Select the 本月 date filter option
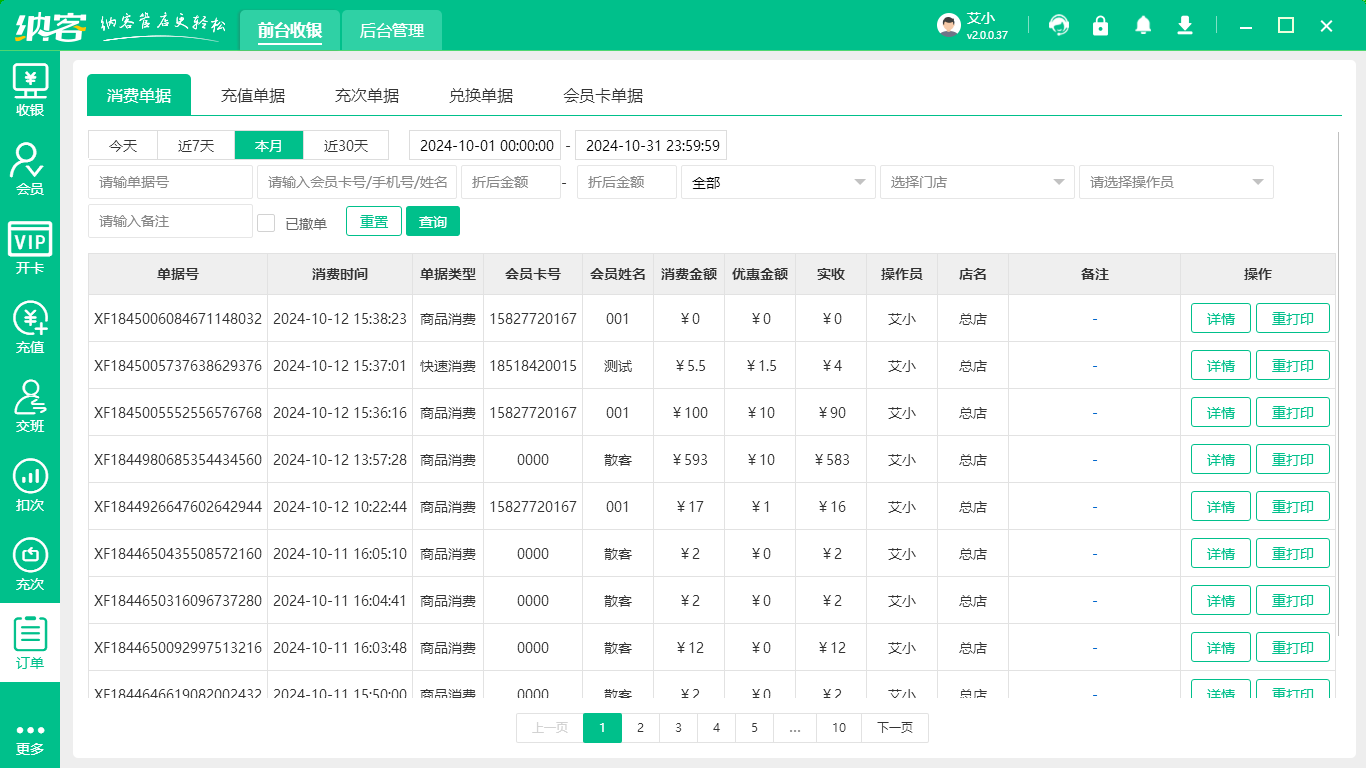The width and height of the screenshot is (1366, 768). (268, 145)
